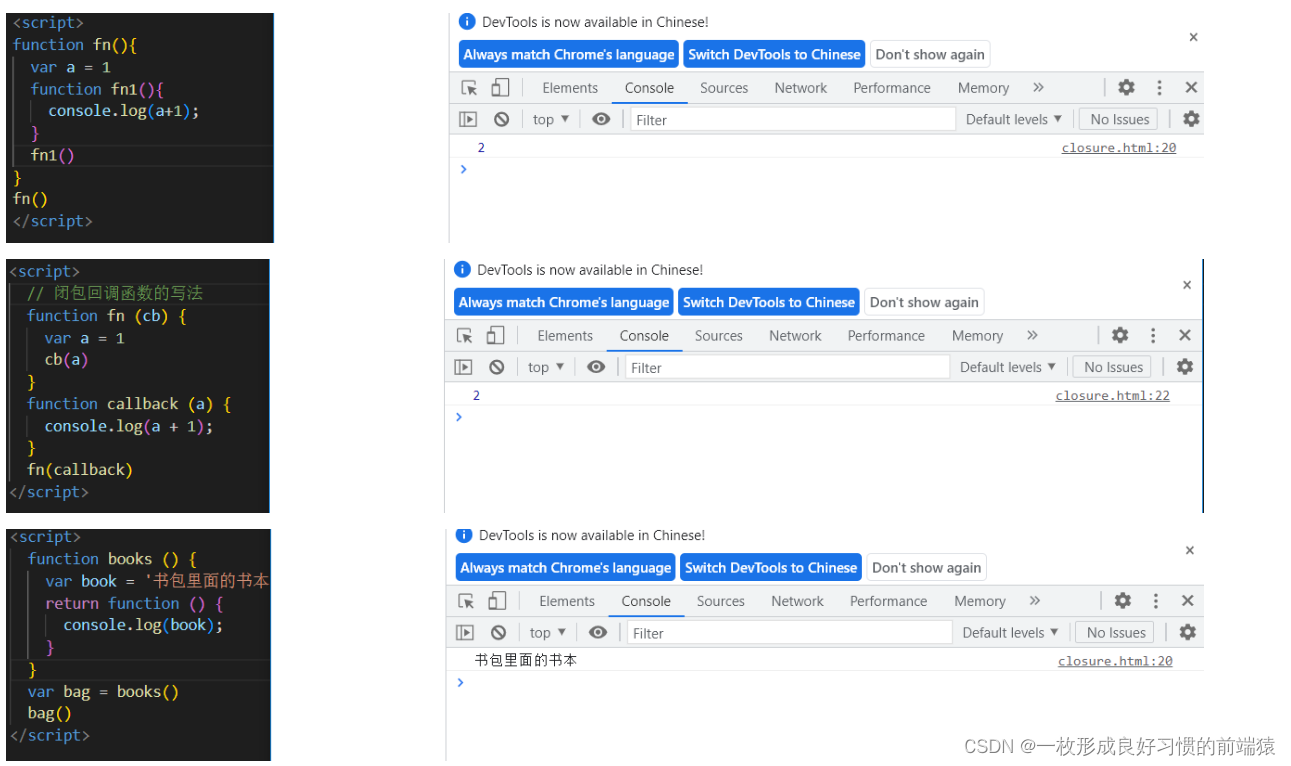This screenshot has width=1291, height=766.
Task: Select inspect element icon in bottom DevTools panel
Action: click(x=466, y=601)
